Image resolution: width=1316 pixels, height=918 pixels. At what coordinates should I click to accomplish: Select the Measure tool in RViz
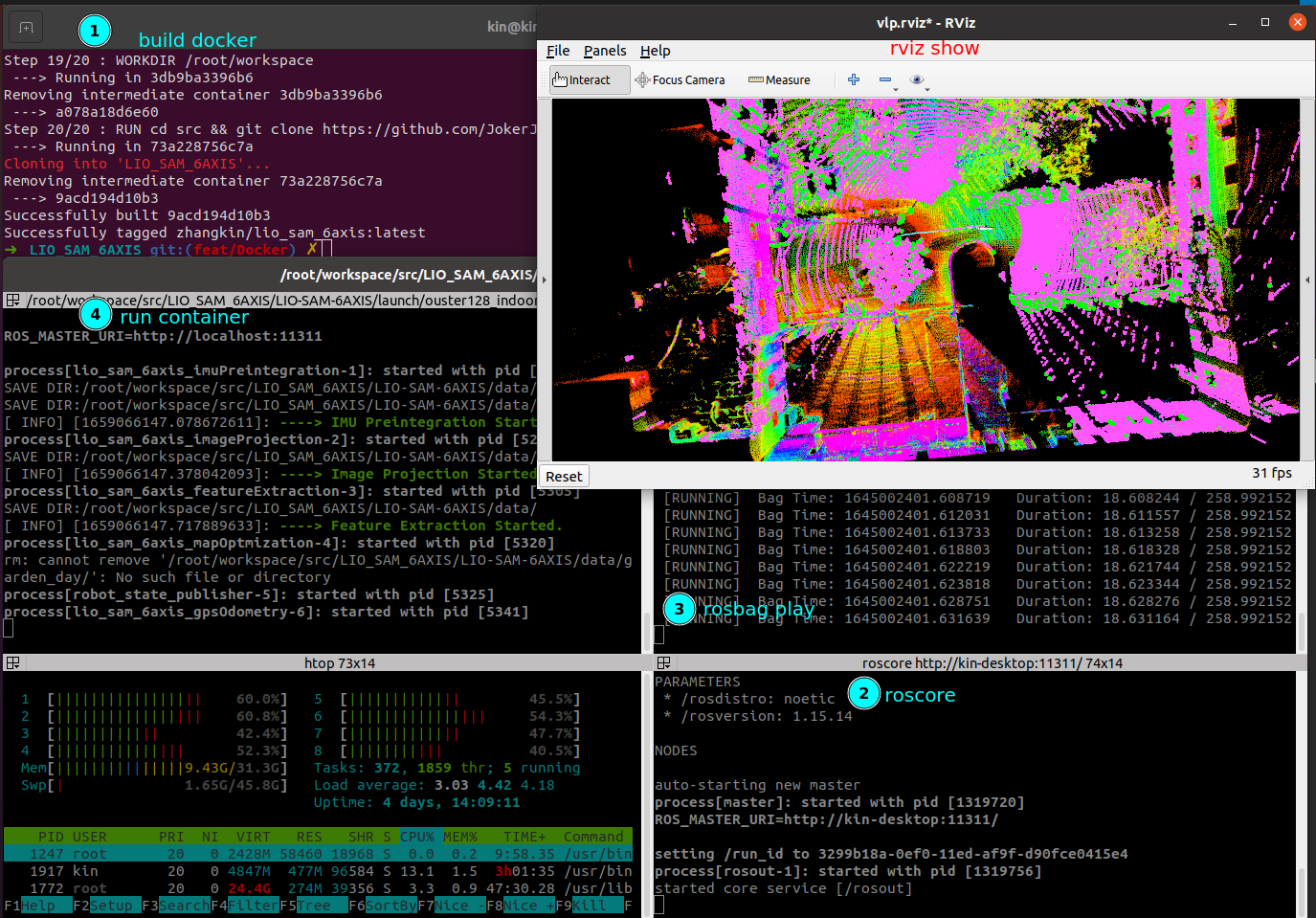click(x=779, y=80)
